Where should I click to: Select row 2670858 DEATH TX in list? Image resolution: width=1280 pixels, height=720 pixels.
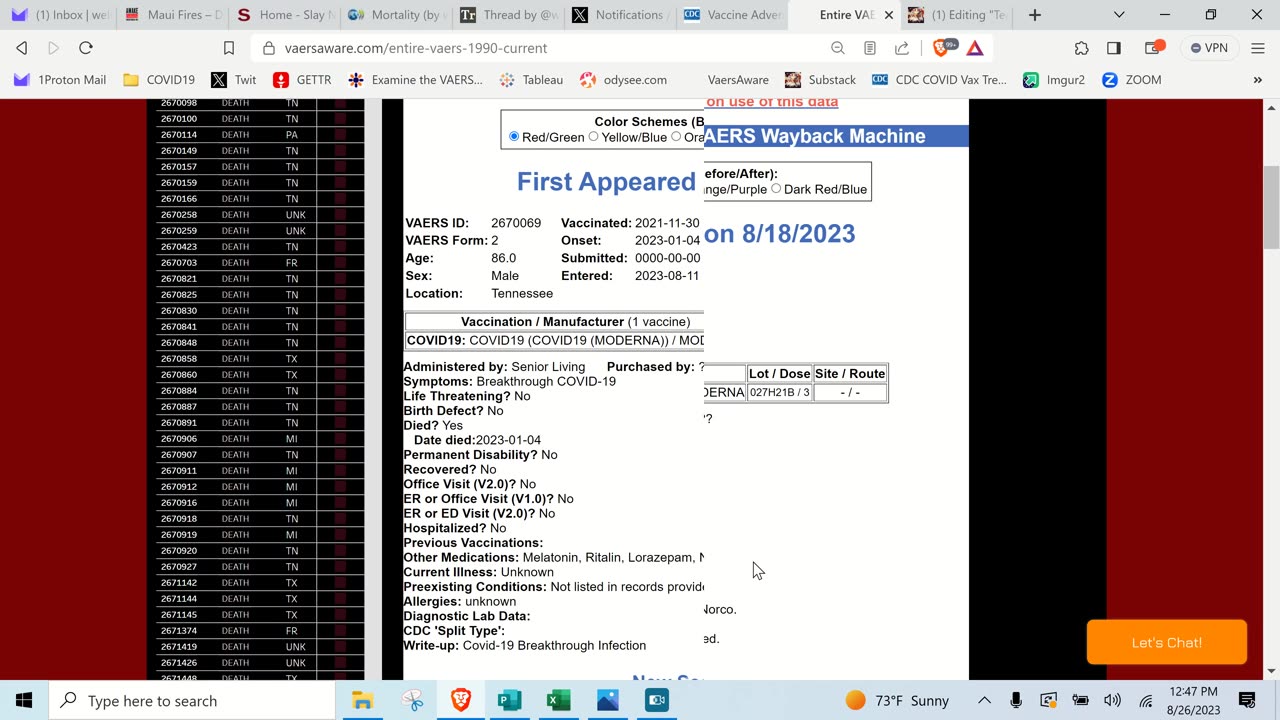coord(260,359)
